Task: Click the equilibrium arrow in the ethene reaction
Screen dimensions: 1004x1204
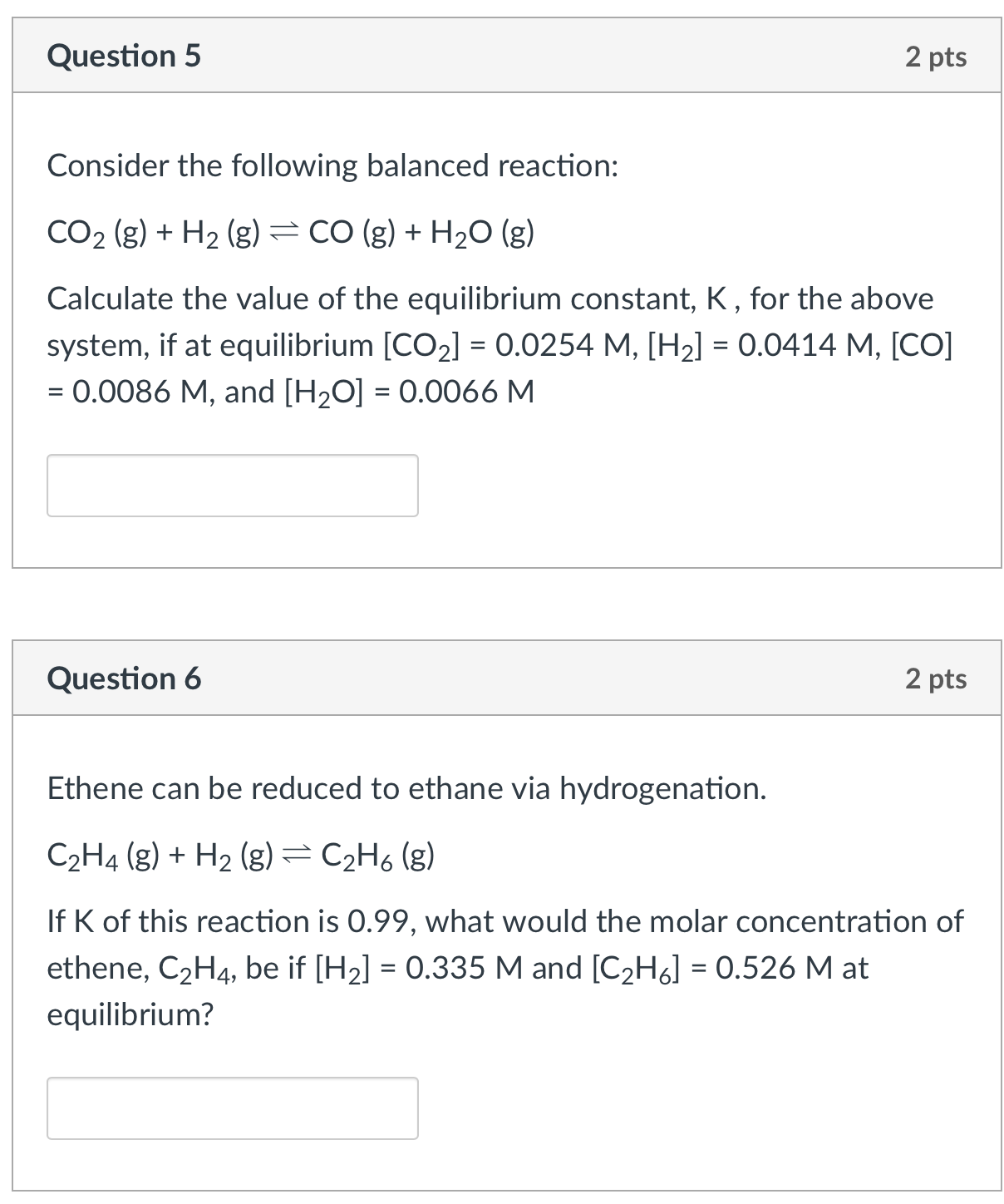Action: click(296, 855)
